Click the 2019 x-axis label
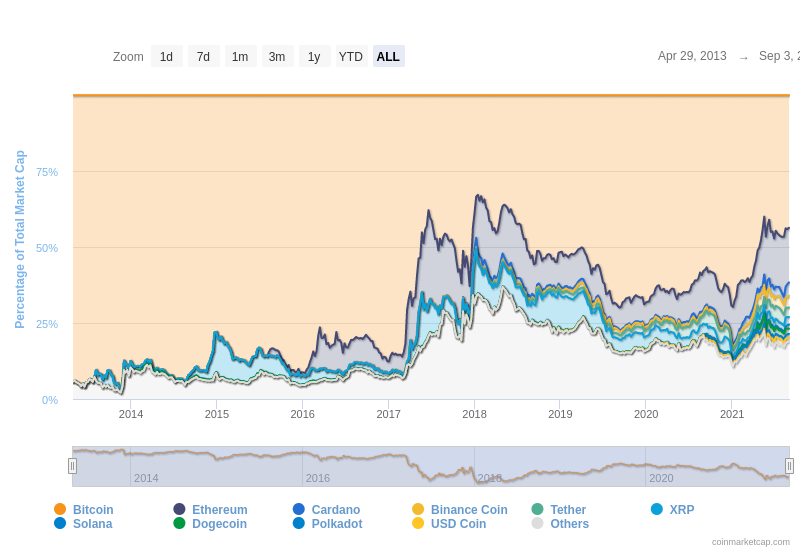The image size is (800, 550). point(560,414)
